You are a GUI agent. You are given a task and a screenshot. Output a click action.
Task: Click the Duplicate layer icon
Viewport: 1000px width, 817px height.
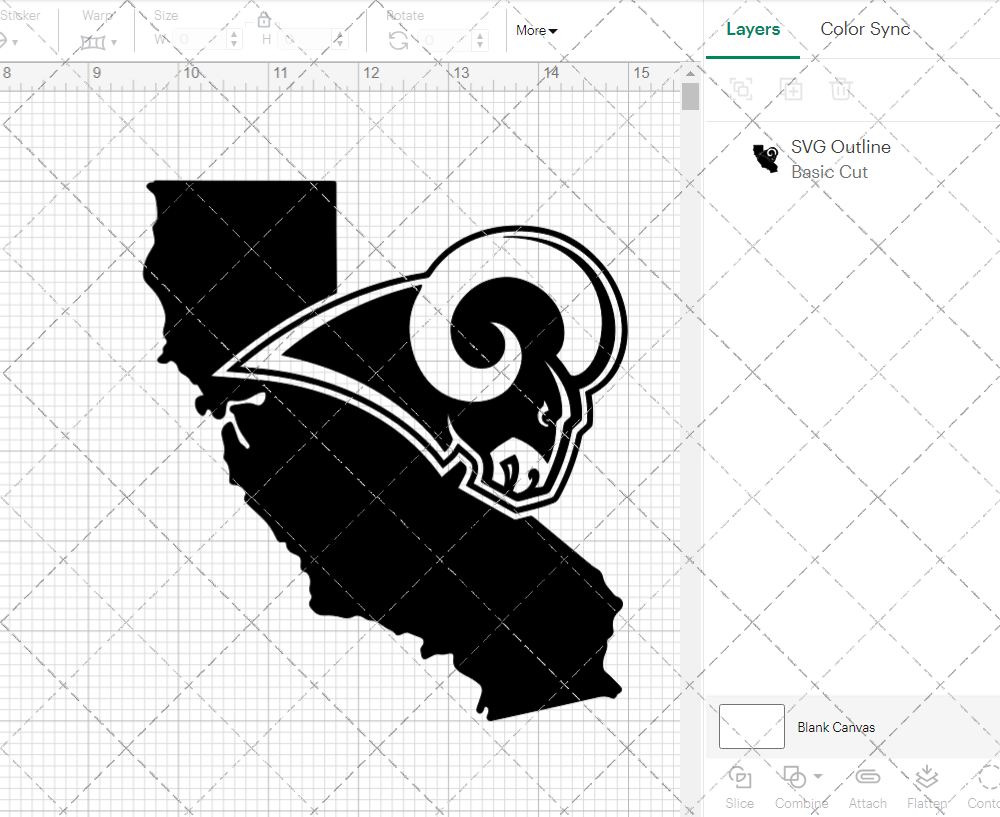click(791, 89)
